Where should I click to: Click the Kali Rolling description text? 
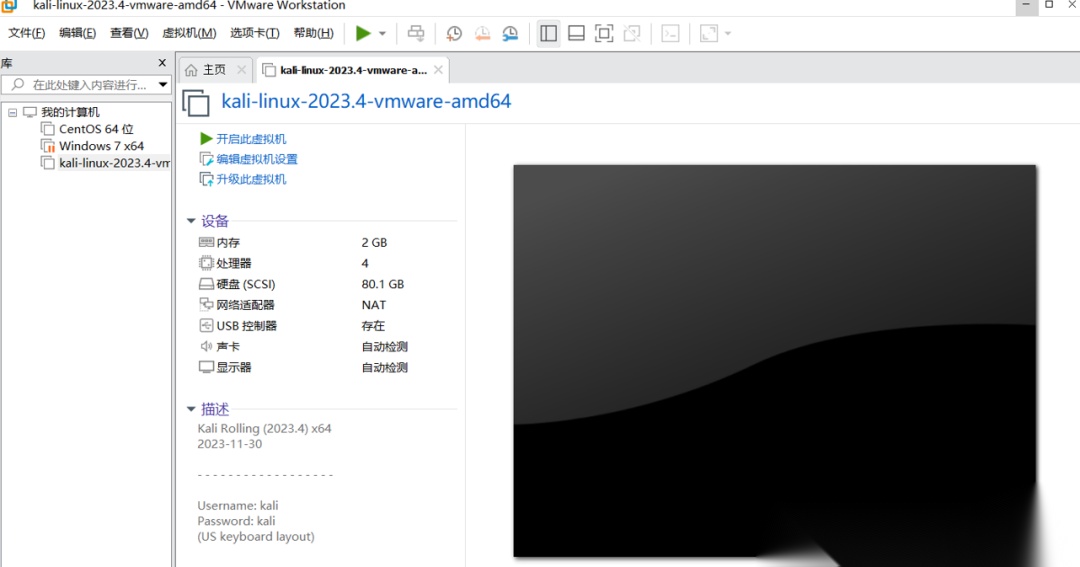tap(264, 429)
